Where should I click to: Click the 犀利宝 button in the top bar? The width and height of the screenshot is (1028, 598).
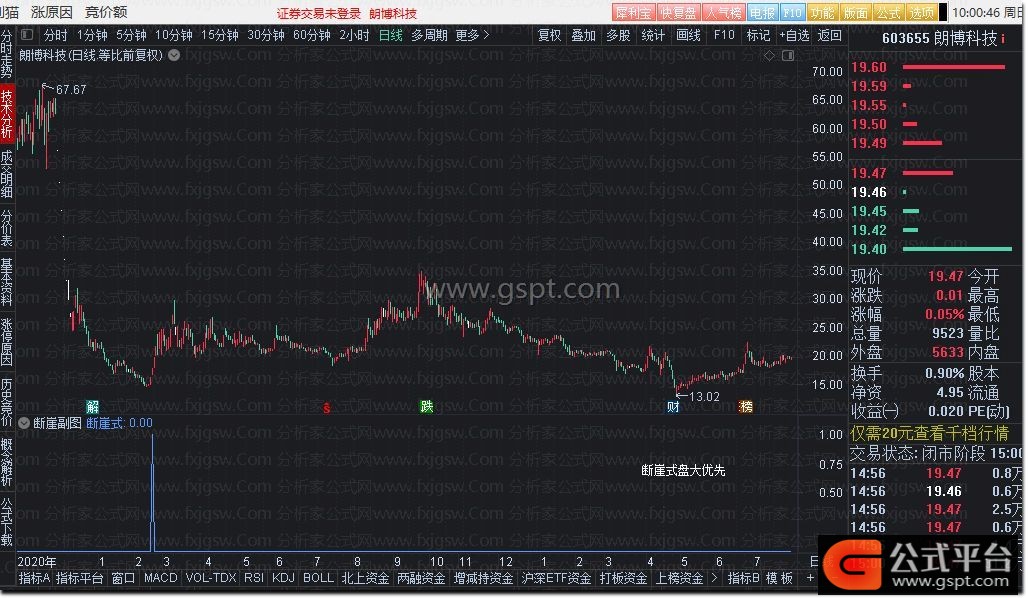[x=633, y=12]
